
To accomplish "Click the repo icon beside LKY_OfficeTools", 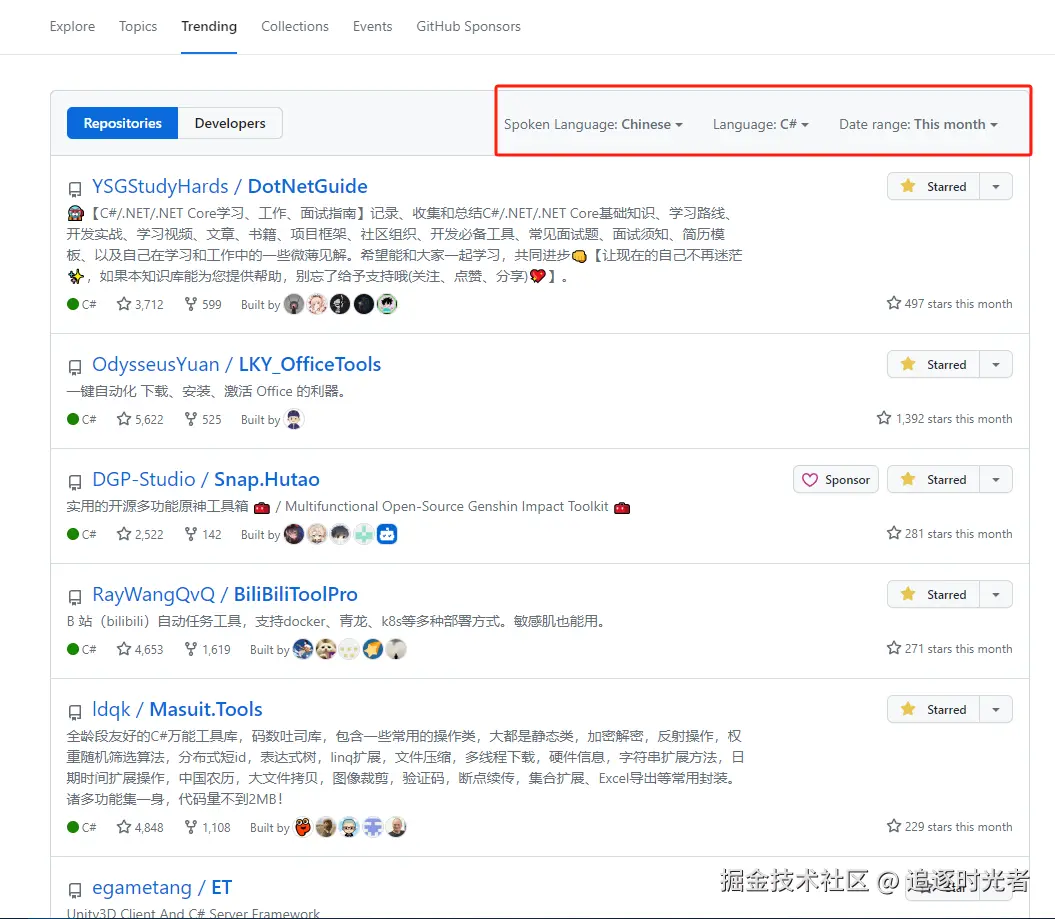I will 75,367.
